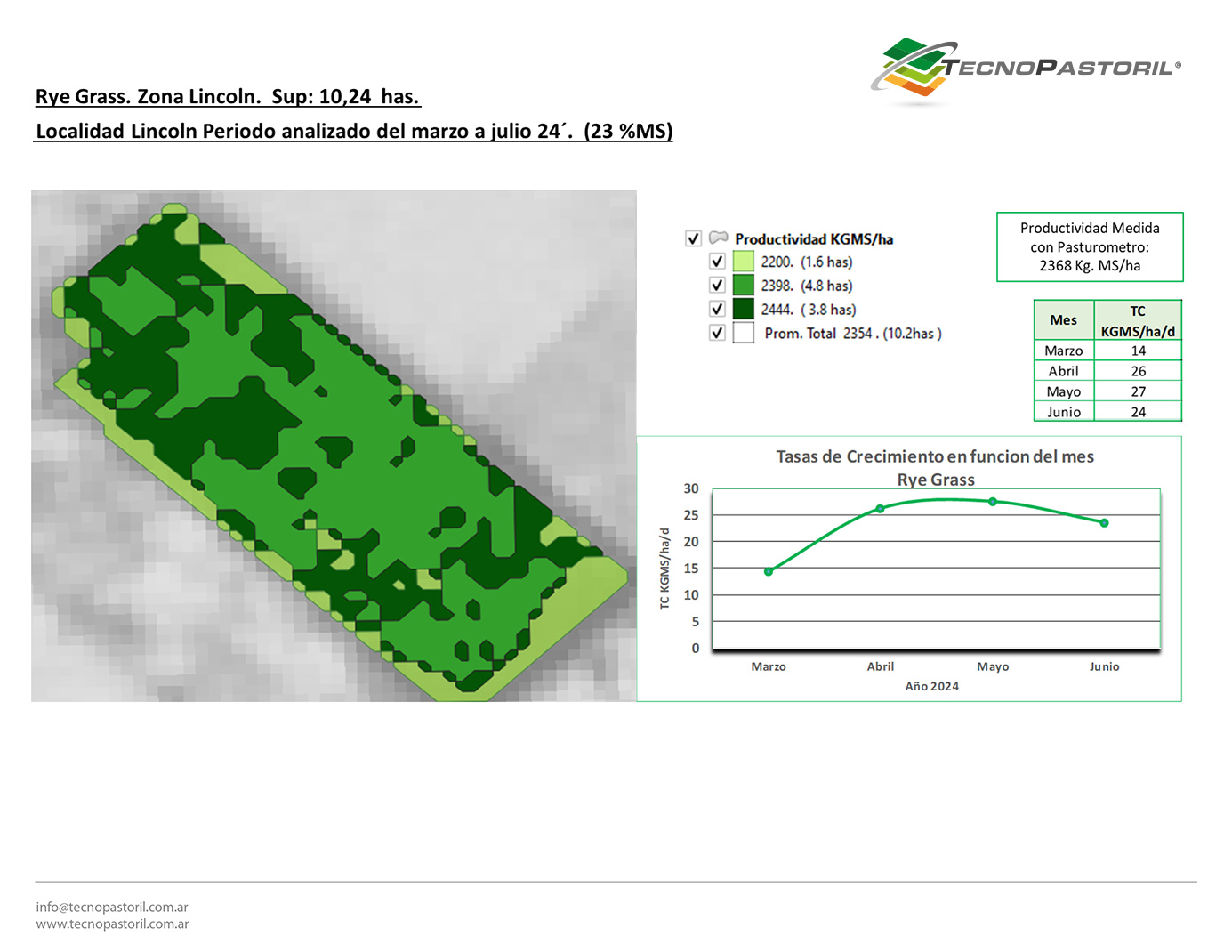Uncheck the 2200 (1.6 has) layer checkbox

point(717,262)
